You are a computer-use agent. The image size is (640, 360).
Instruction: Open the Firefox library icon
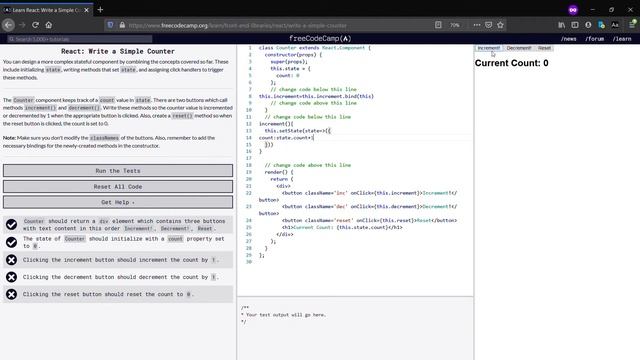tap(562, 25)
